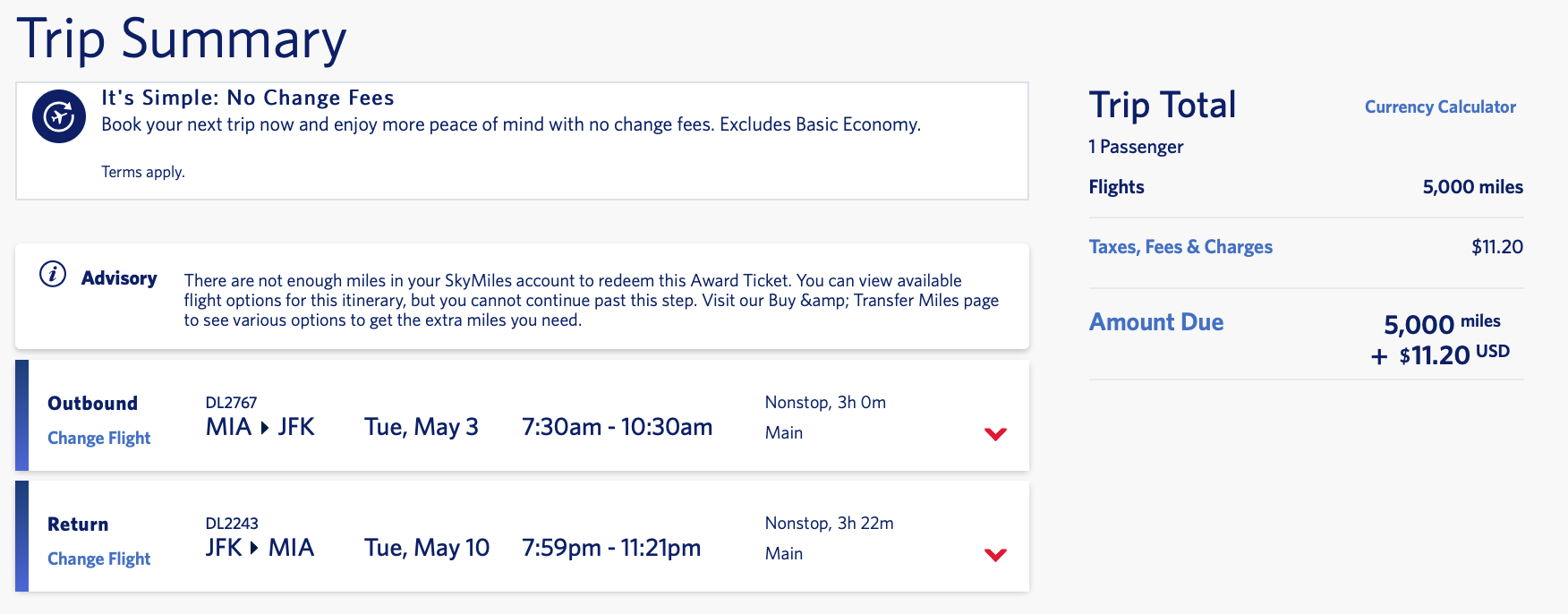Click the MIA to JFK route arrow
This screenshot has height=614, width=1568.
(264, 428)
